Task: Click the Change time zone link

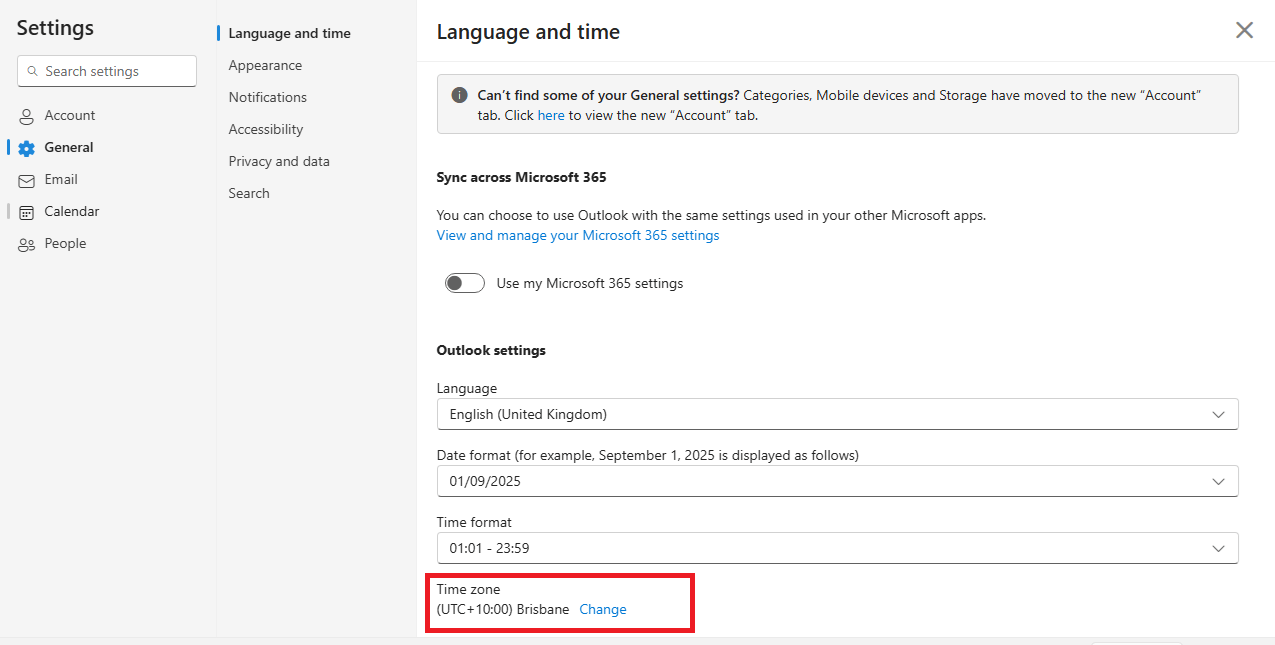Action: 603,609
